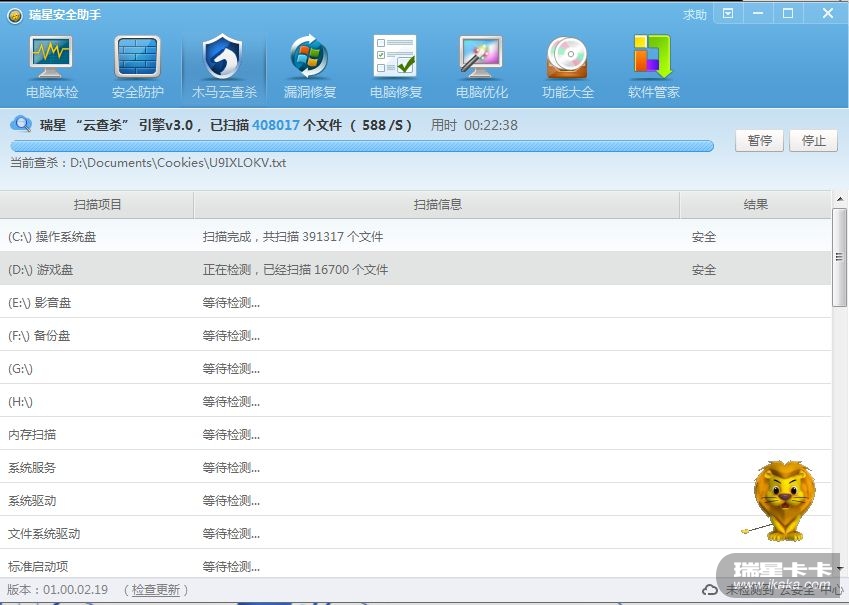This screenshot has width=849, height=605.
Task: Click the vertical scrollbar thumb
Action: (x=840, y=257)
